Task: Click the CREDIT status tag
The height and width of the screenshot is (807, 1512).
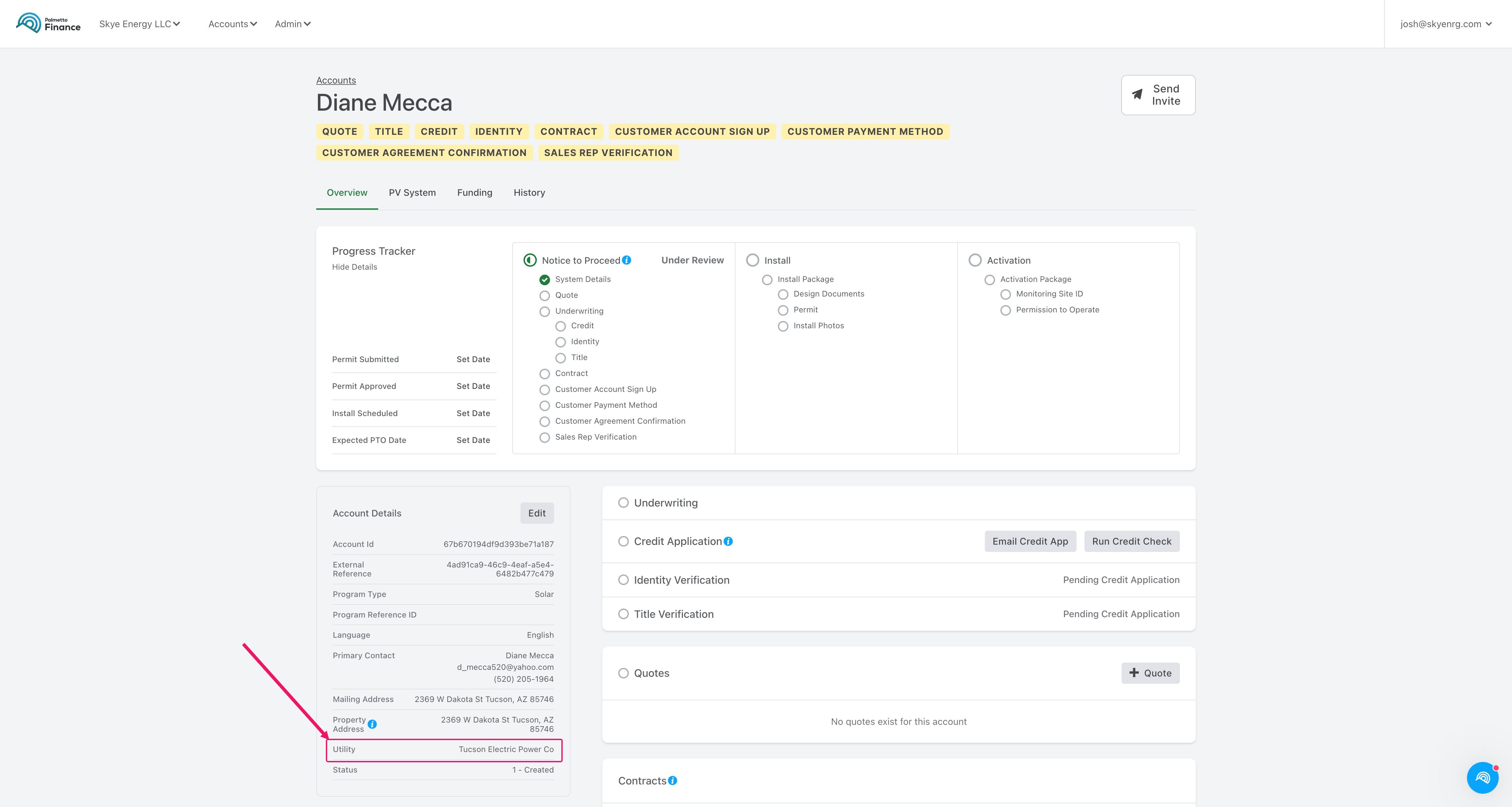Action: click(x=438, y=132)
